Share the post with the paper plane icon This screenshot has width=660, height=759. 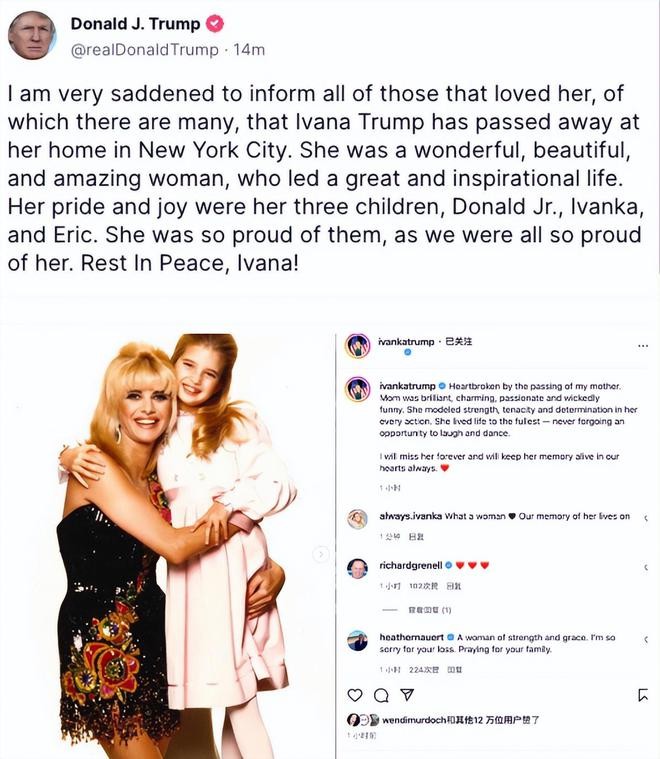407,695
